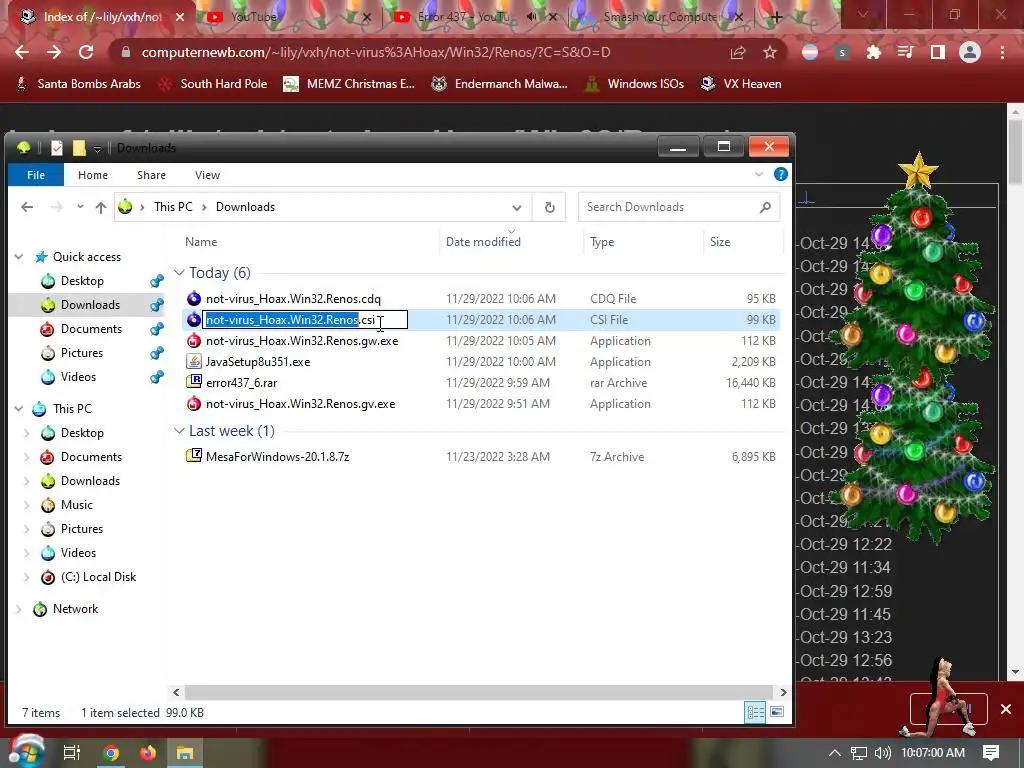Click search magnifier in Search Downloads
This screenshot has height=768, width=1024.
[x=765, y=207]
